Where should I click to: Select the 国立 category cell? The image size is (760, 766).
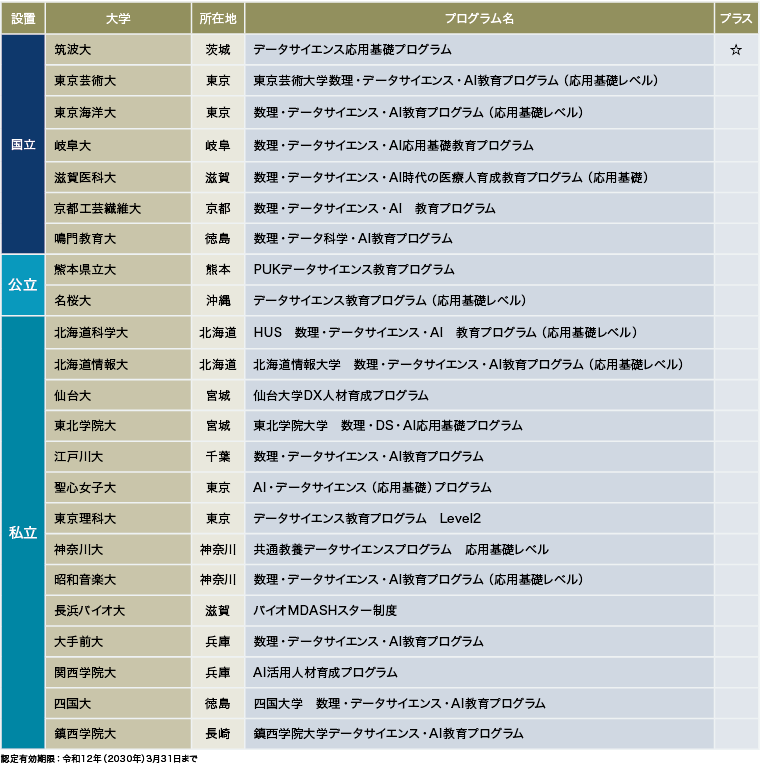click(x=23, y=144)
